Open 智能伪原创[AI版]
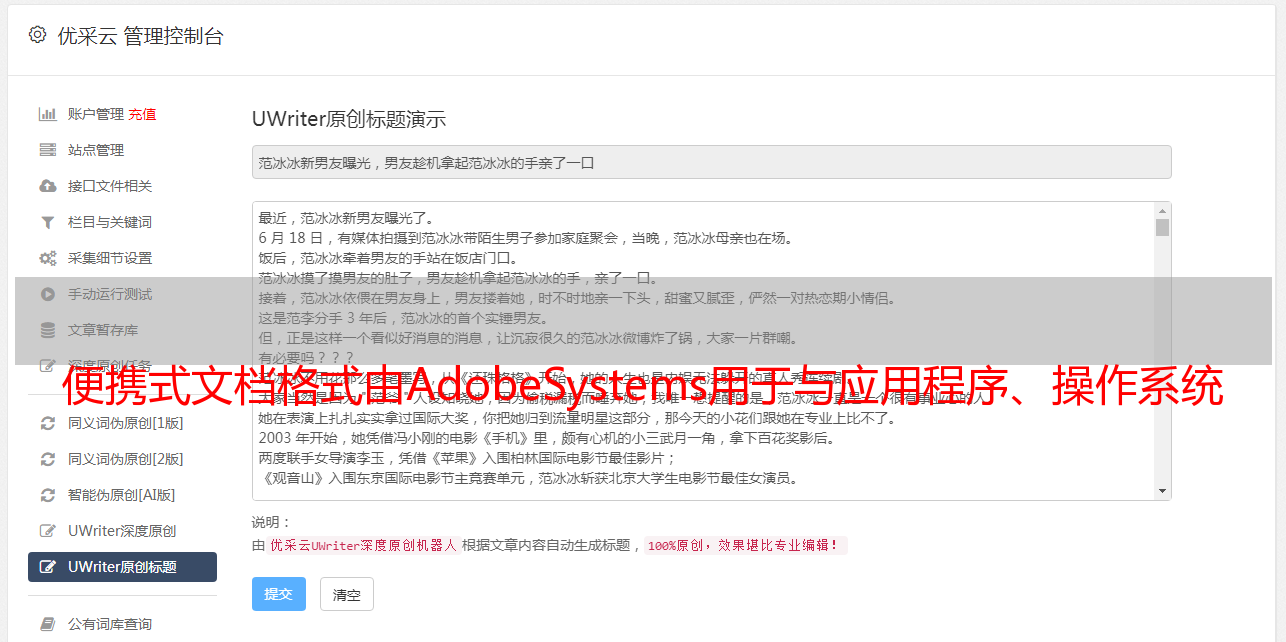 [x=122, y=495]
